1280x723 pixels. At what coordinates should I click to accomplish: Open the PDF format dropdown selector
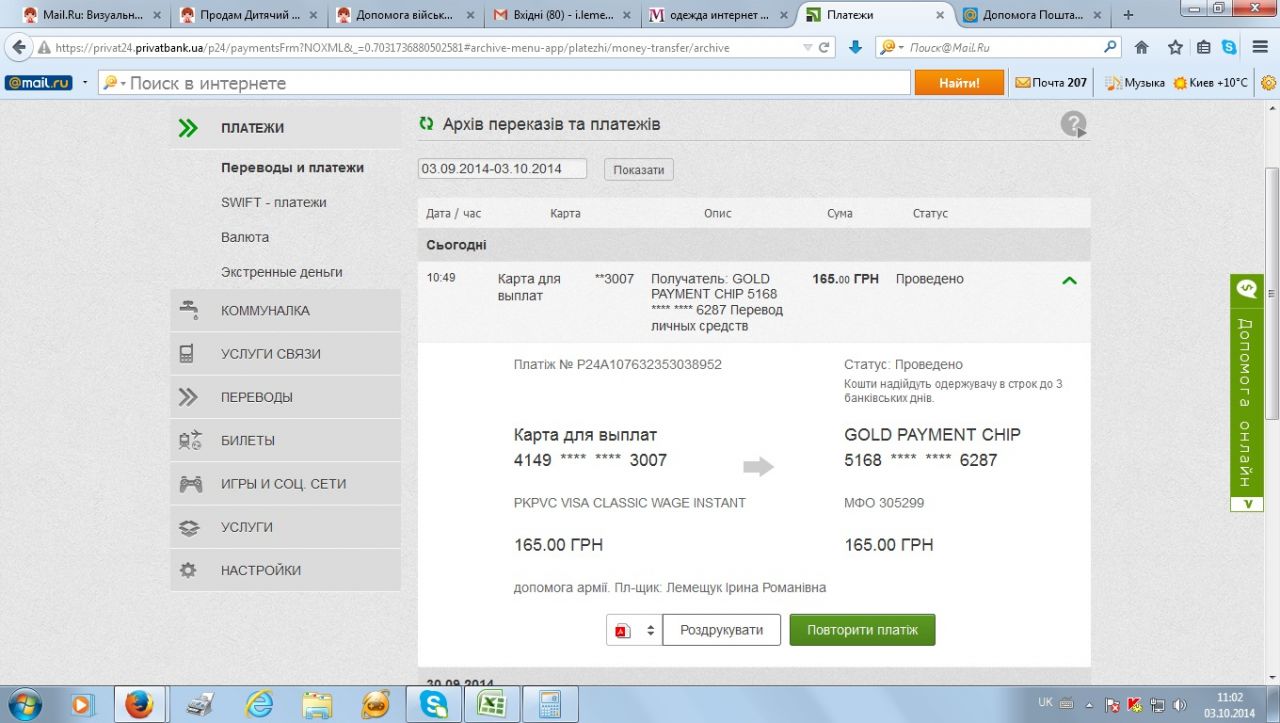tap(634, 630)
